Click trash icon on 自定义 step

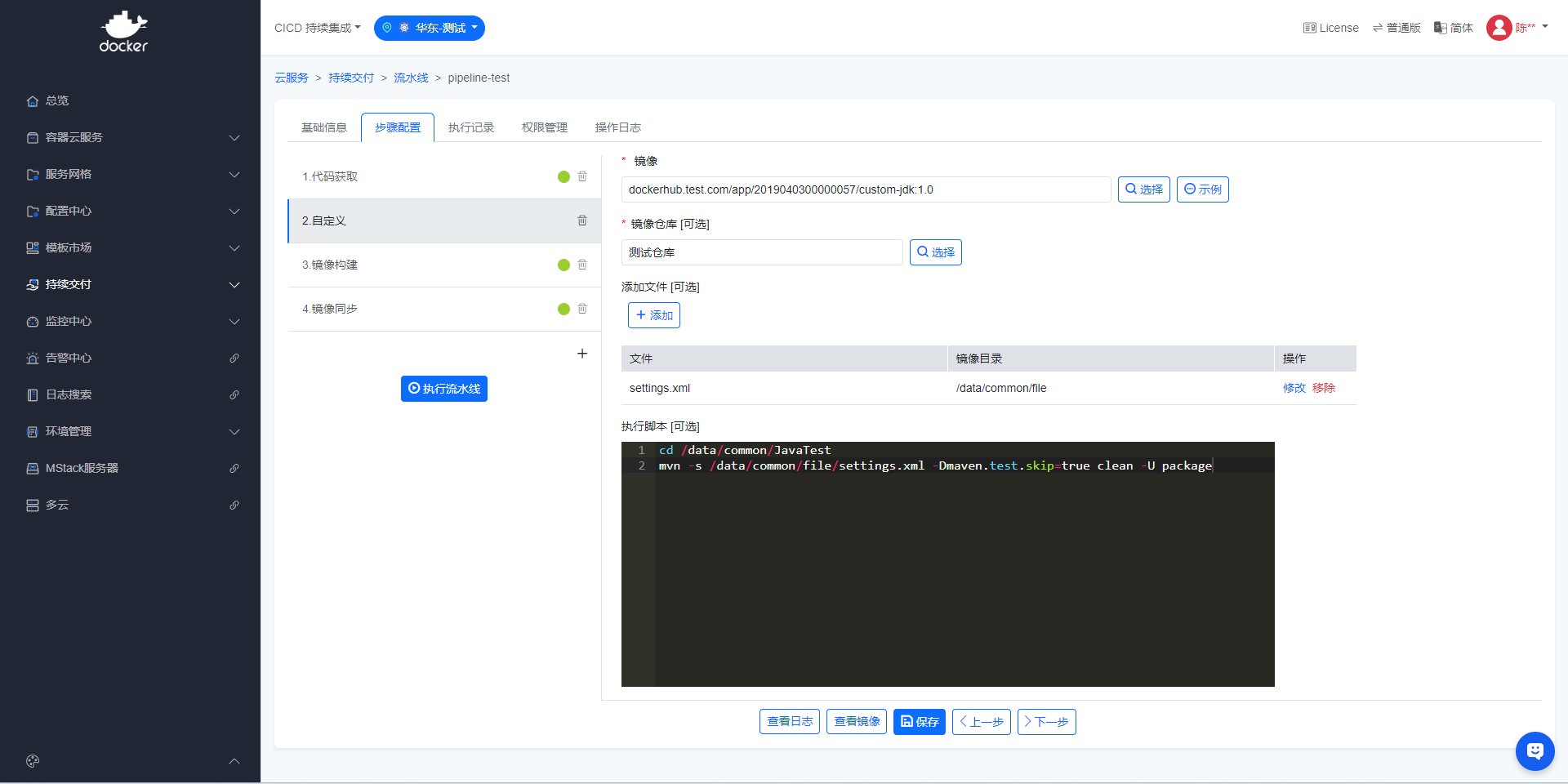click(x=582, y=220)
